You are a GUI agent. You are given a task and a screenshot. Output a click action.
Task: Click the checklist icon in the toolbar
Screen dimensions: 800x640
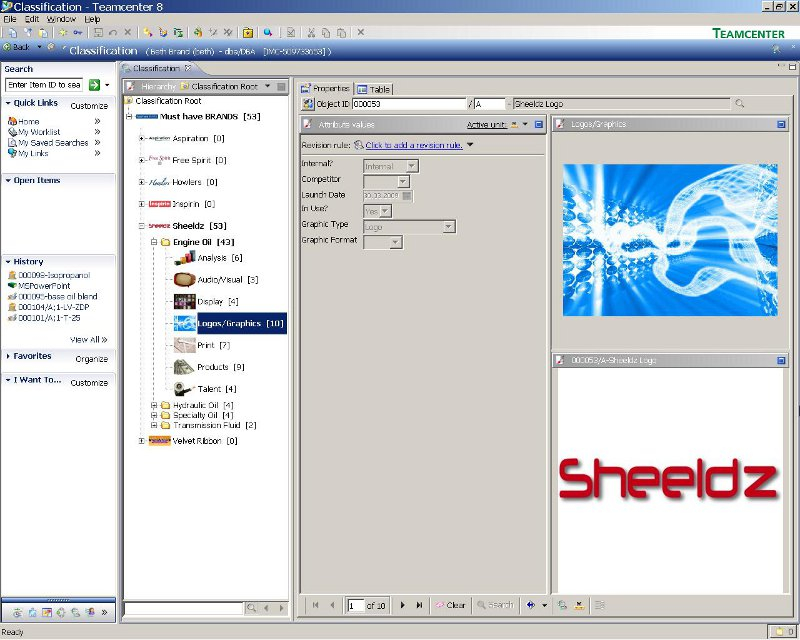tap(291, 33)
